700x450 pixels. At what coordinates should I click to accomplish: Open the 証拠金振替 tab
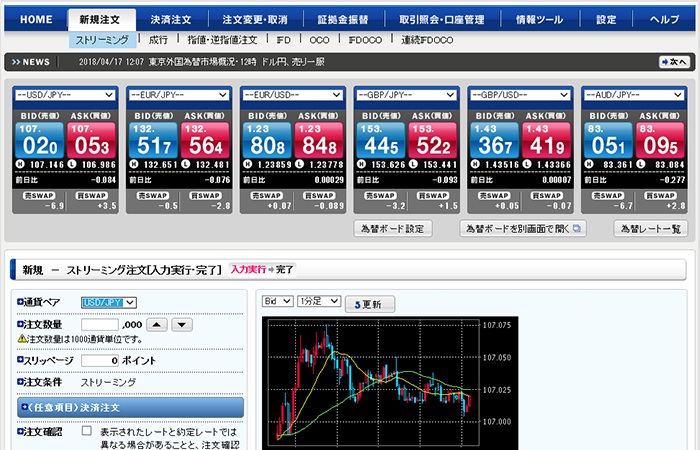tap(343, 20)
